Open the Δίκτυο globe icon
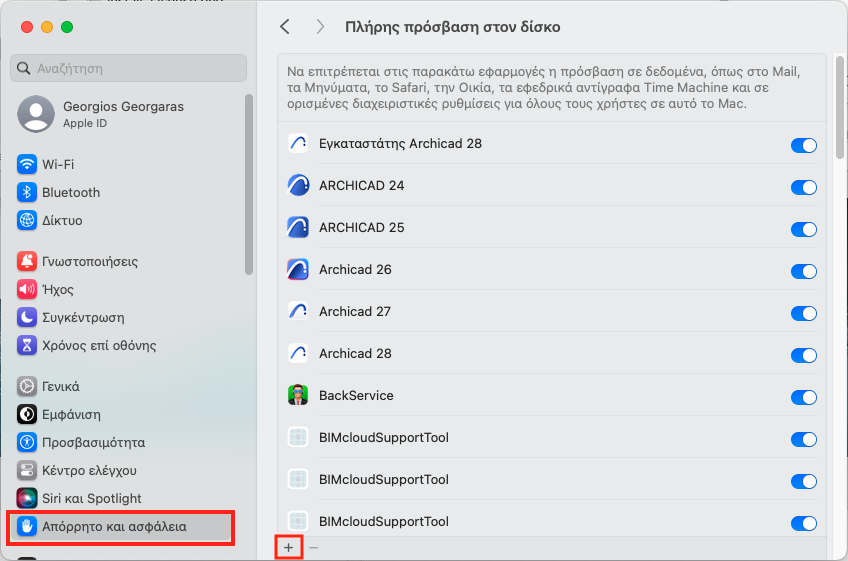Viewport: 848px width, 561px height. click(26, 221)
